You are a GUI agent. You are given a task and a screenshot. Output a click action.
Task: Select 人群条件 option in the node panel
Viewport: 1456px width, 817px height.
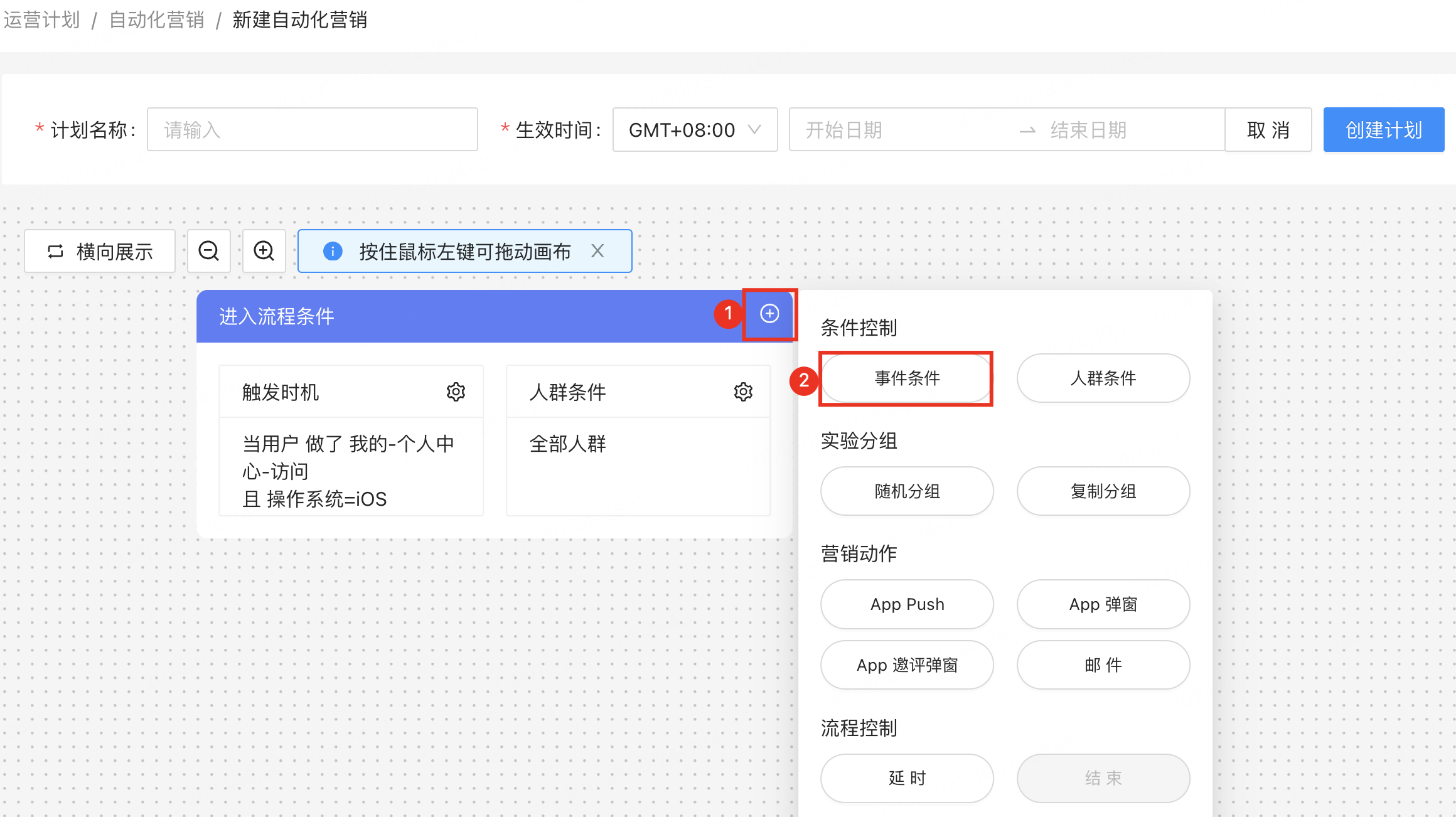pyautogui.click(x=1103, y=378)
